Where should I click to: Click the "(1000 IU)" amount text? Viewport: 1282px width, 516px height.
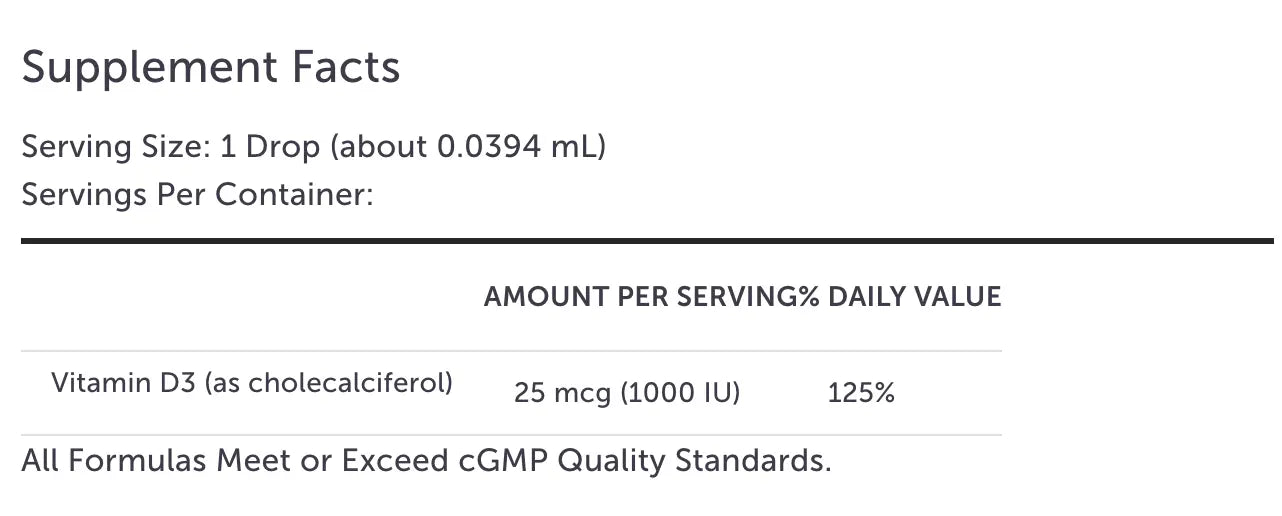(x=680, y=393)
